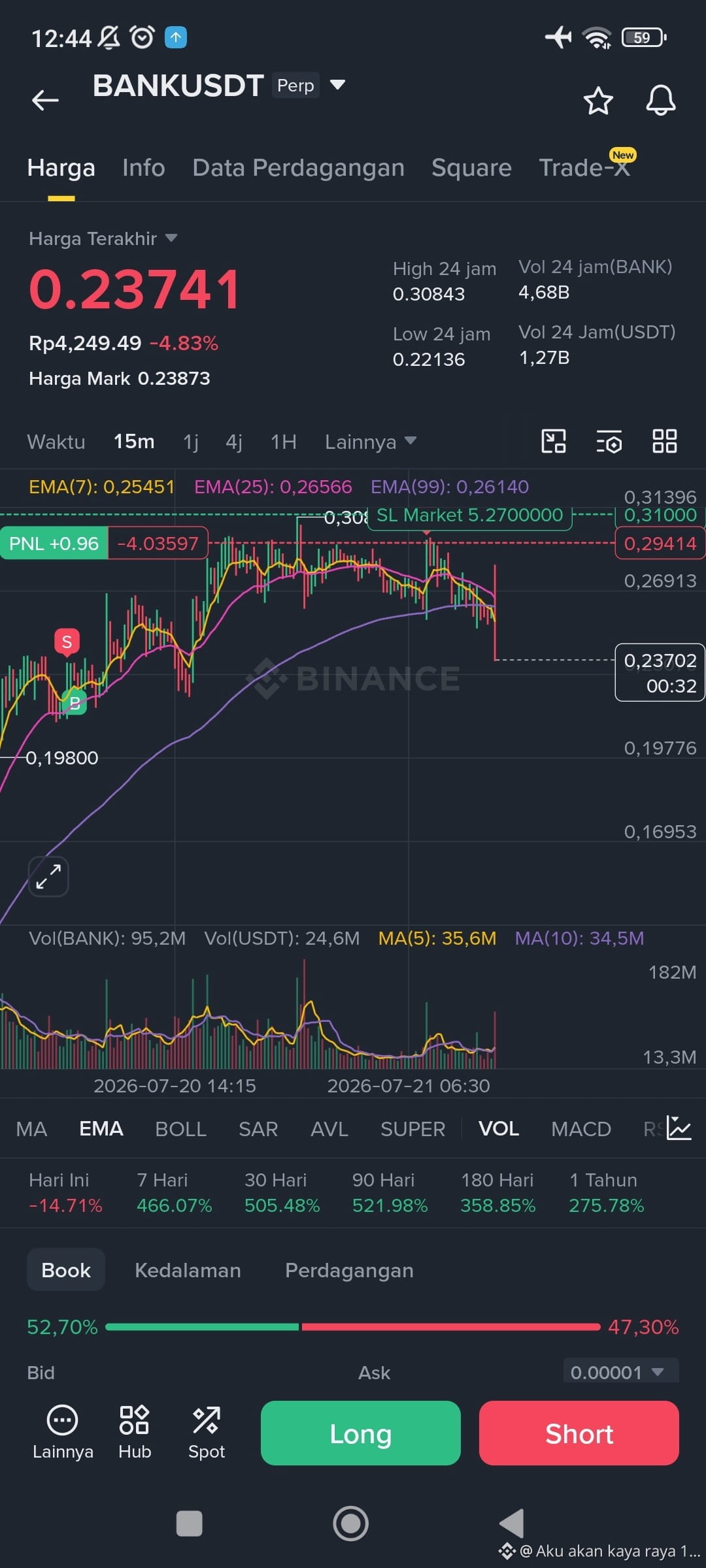Open chart drawing/layout tool icon
706x1568 pixels.
point(554,441)
